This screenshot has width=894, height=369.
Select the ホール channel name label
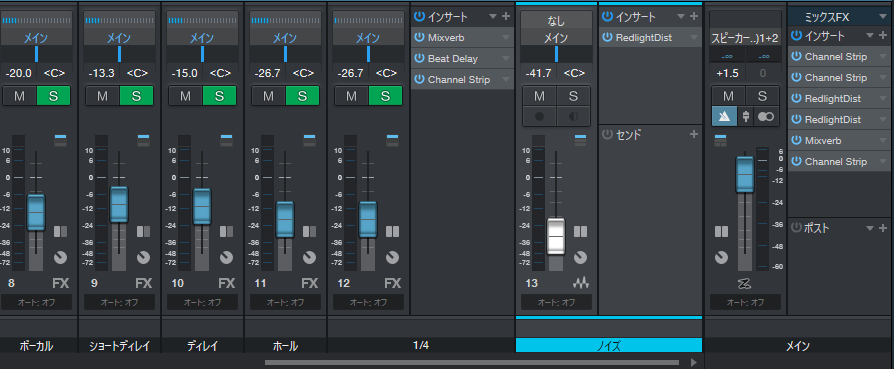tap(285, 346)
